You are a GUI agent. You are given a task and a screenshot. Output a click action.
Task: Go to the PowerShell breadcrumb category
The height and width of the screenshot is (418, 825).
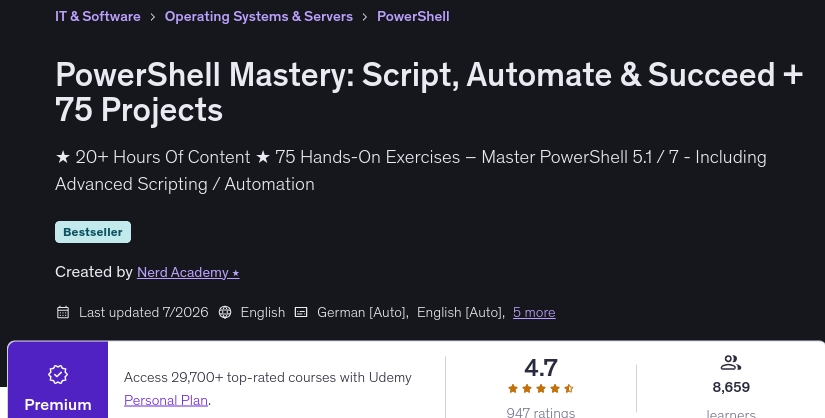pos(413,16)
